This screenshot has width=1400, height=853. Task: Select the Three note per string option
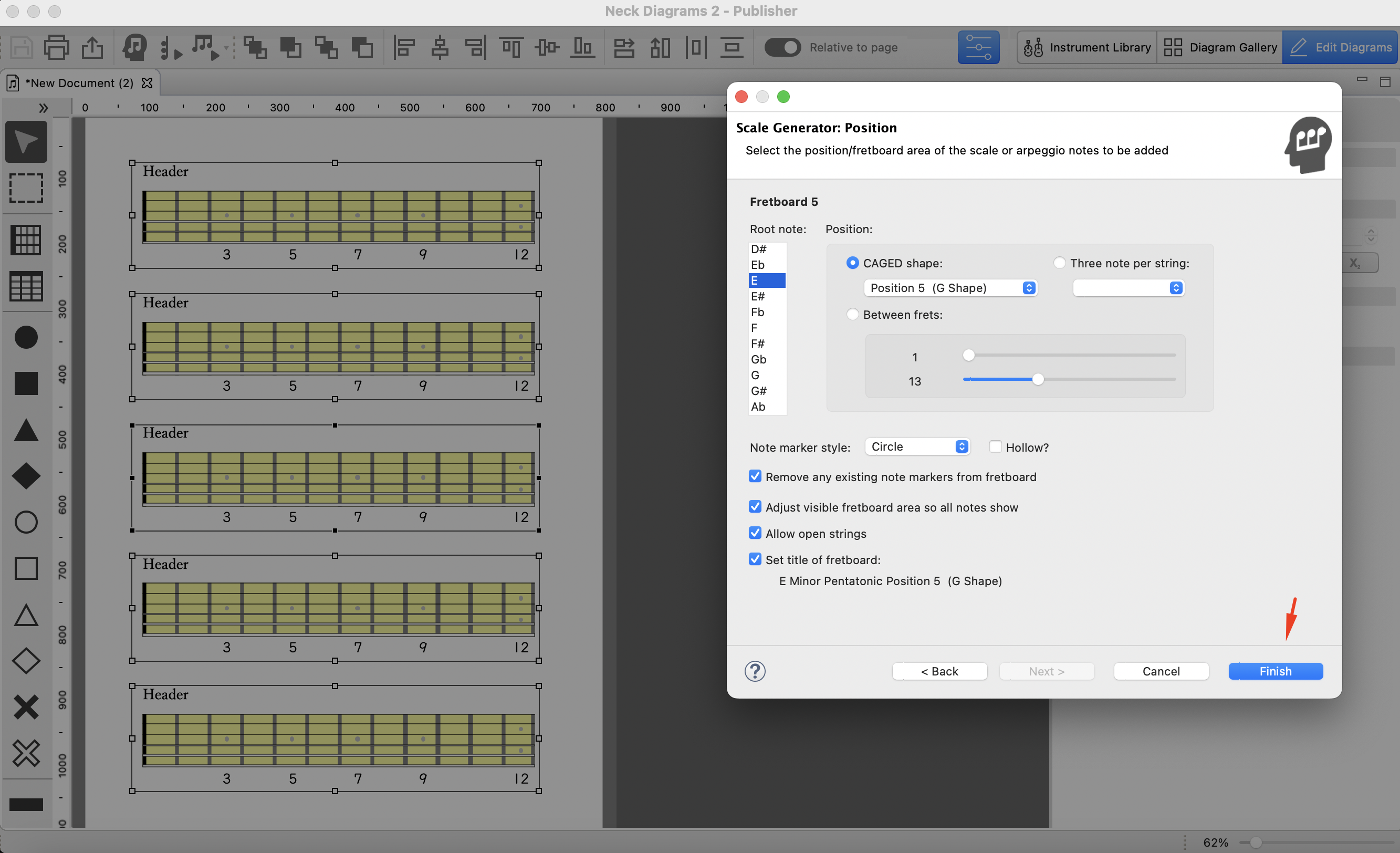1059,263
